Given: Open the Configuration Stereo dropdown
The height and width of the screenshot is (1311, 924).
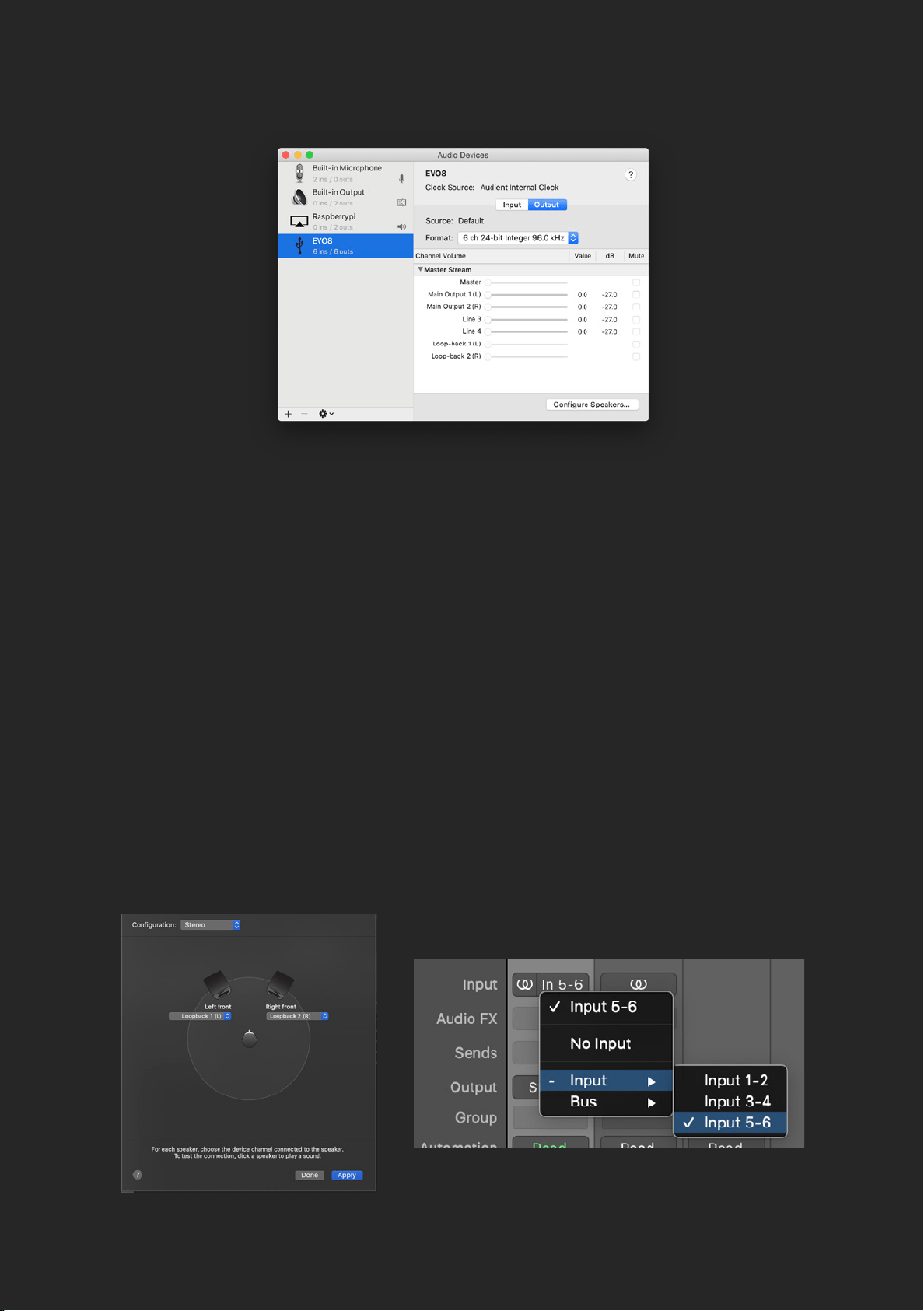Looking at the screenshot, I should (211, 925).
